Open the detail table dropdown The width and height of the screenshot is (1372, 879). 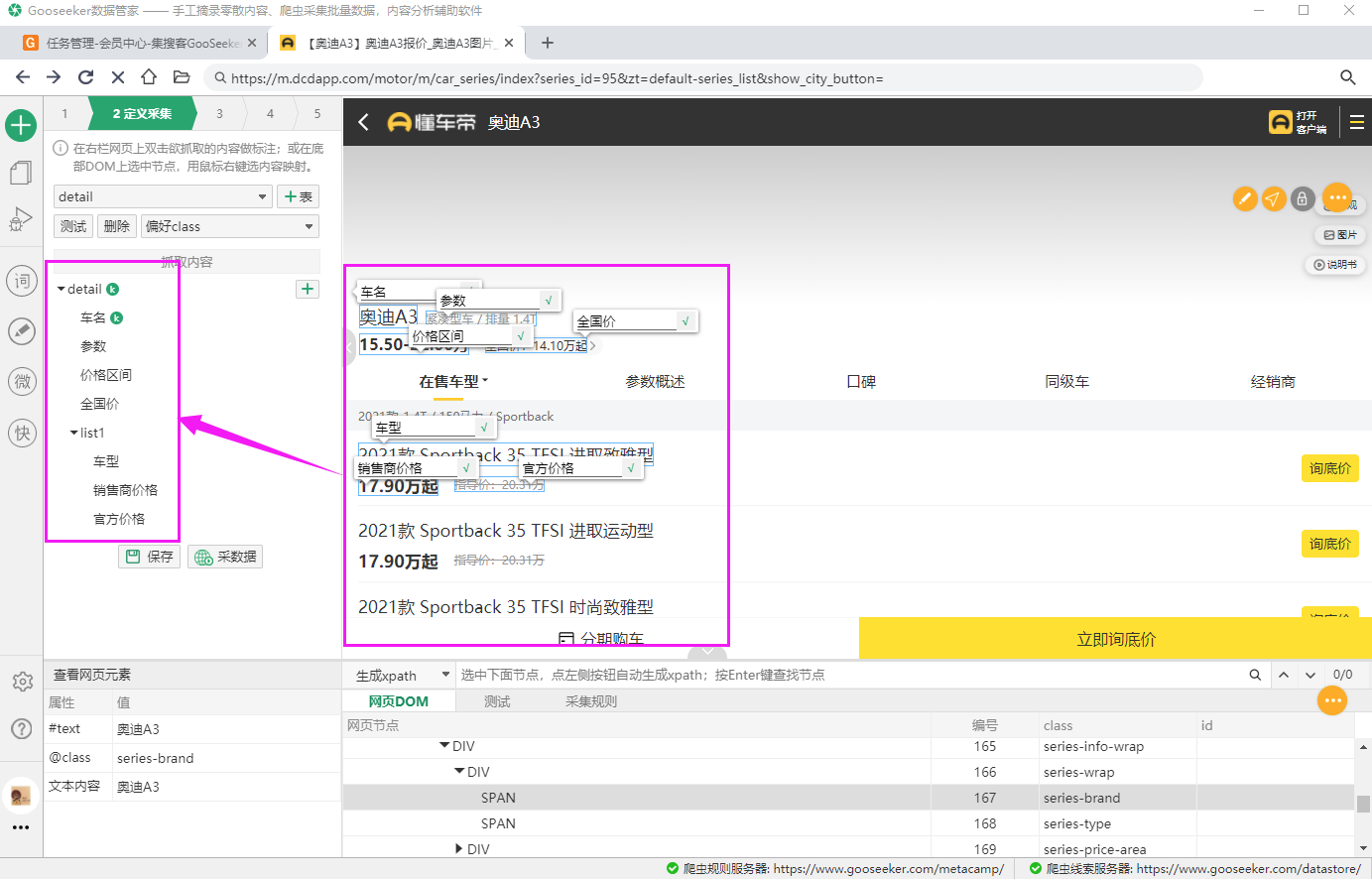pos(163,196)
